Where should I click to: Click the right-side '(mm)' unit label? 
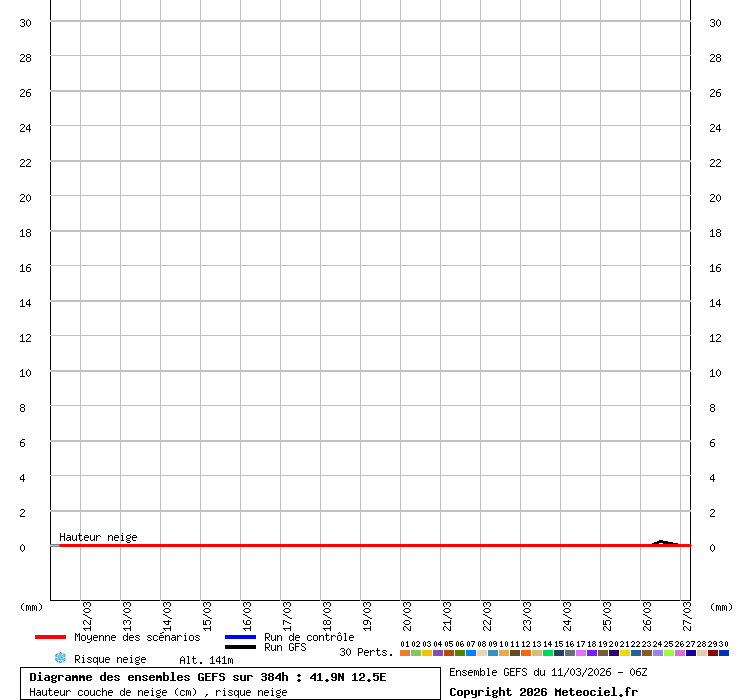click(721, 606)
